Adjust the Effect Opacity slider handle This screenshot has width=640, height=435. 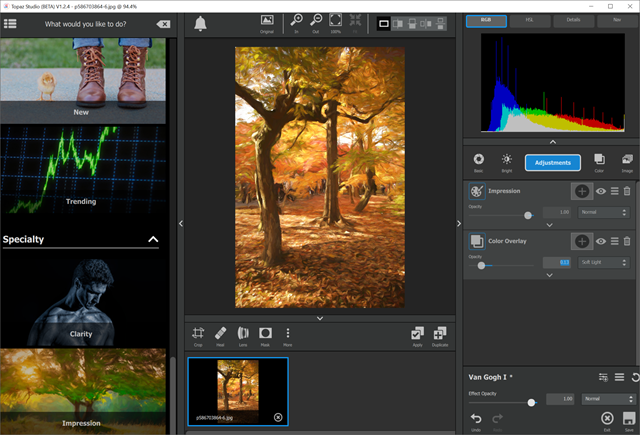coord(531,402)
